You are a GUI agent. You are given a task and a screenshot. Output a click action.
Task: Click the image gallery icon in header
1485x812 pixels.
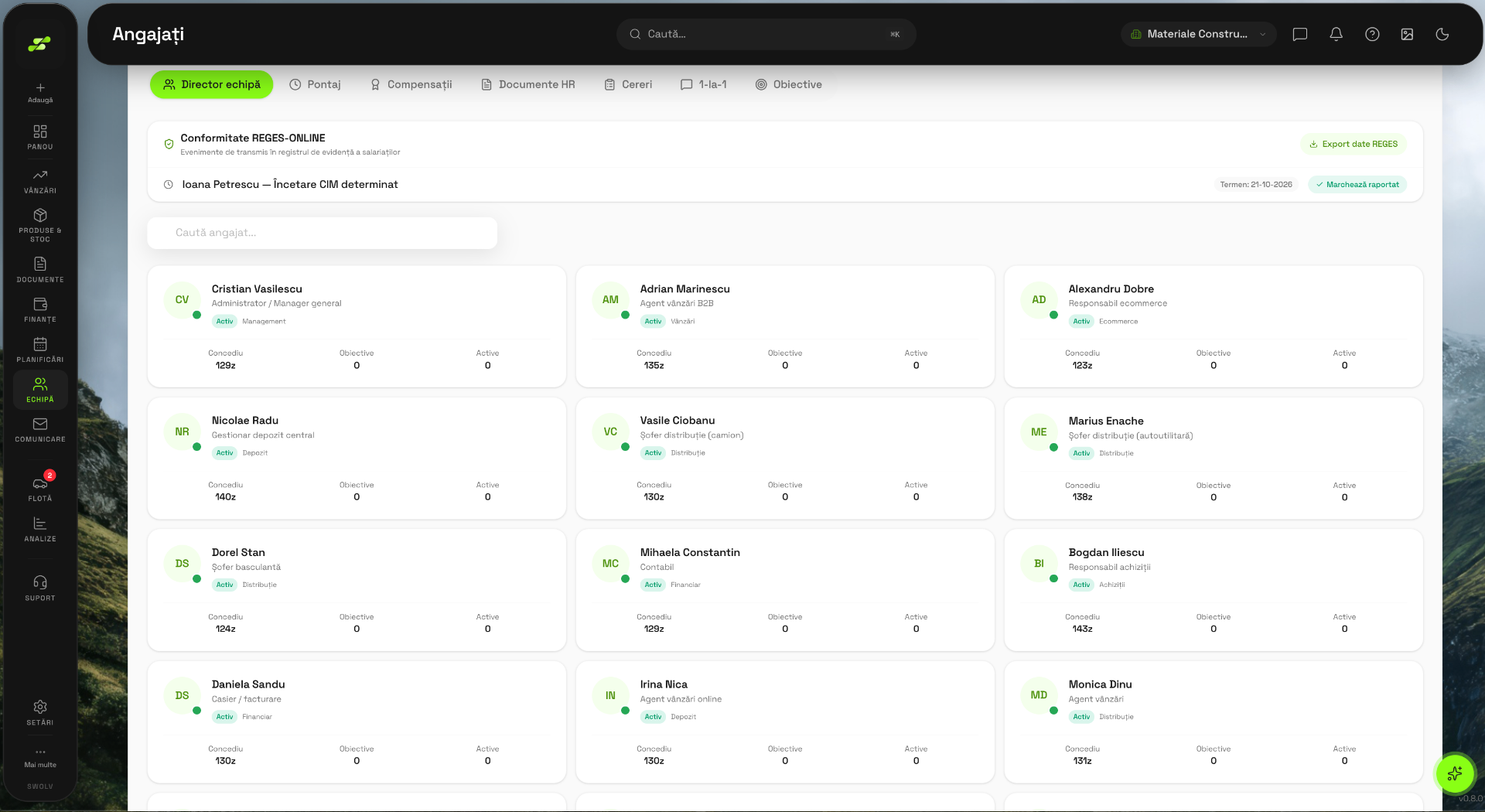click(1407, 34)
